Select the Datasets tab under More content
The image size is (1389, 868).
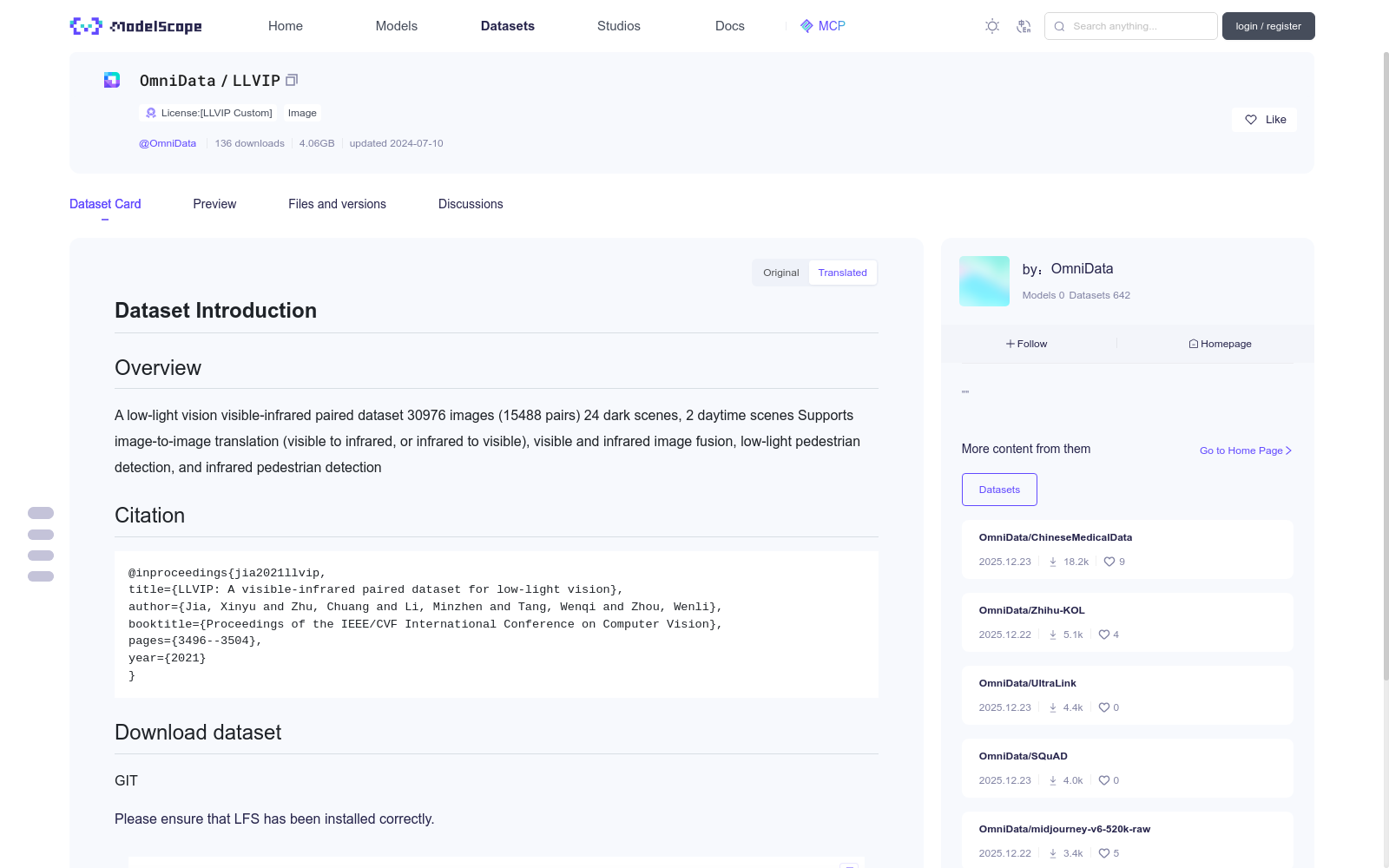click(x=999, y=490)
